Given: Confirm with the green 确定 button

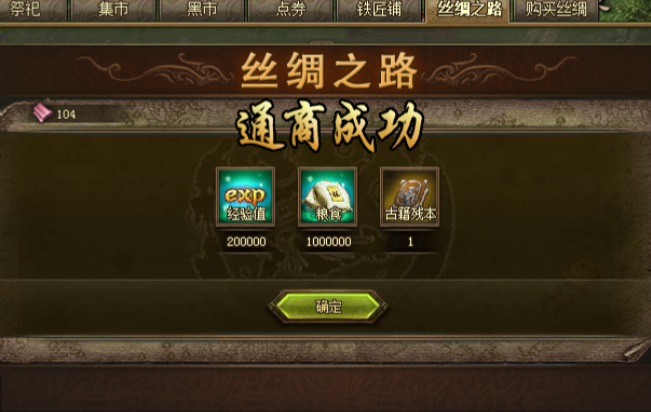Looking at the screenshot, I should (328, 307).
